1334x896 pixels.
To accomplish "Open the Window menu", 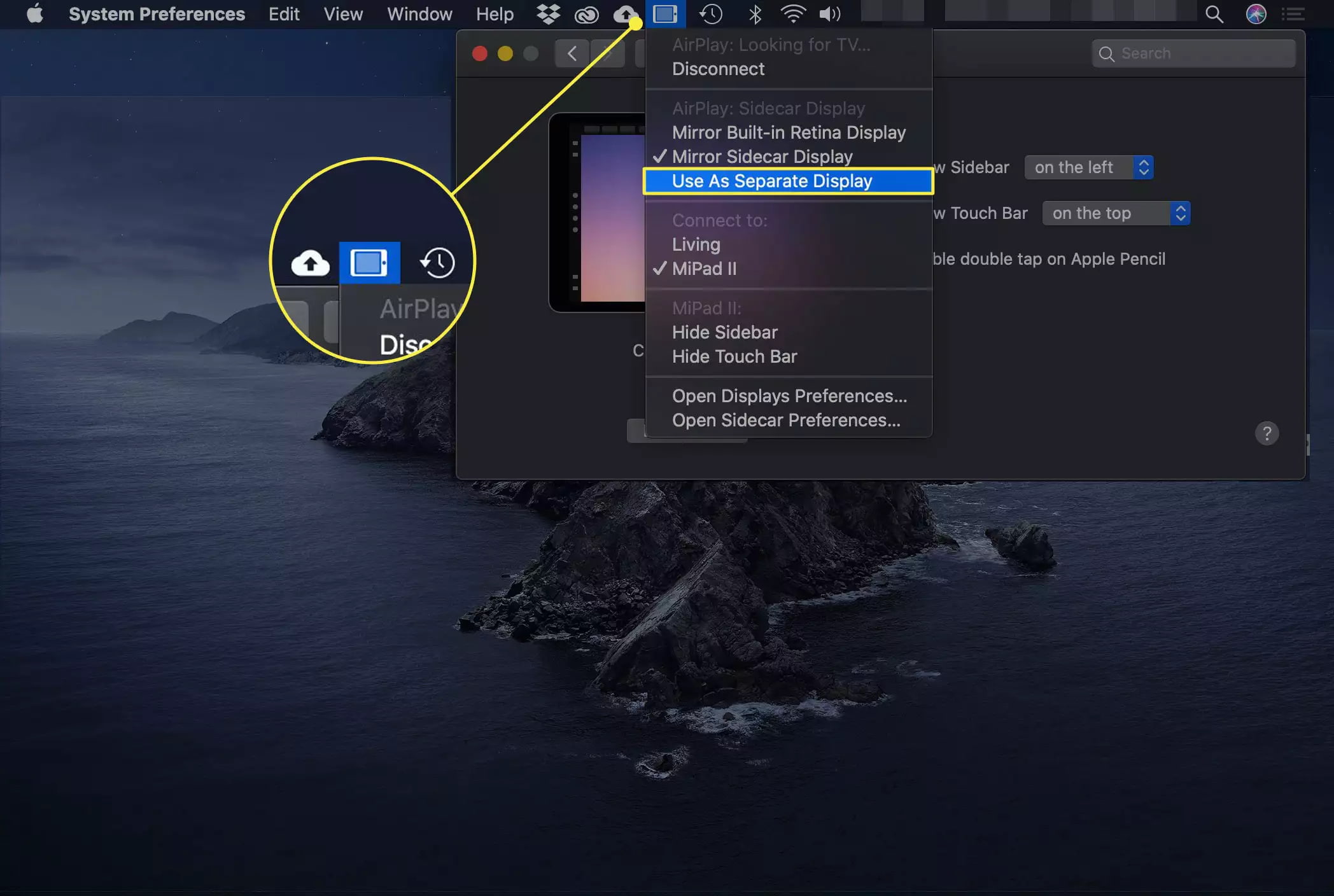I will click(419, 14).
